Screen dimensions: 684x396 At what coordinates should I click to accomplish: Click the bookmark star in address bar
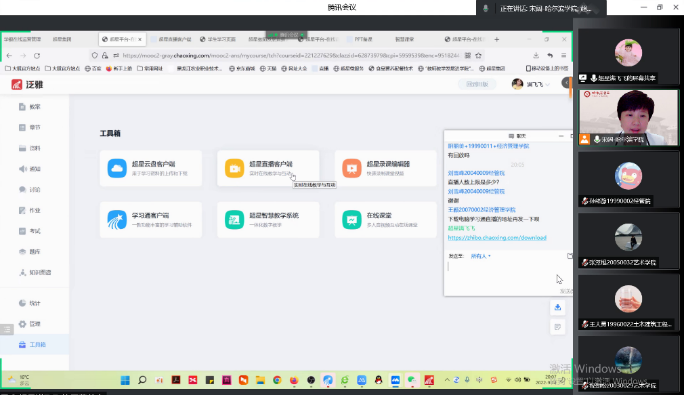coord(478,55)
